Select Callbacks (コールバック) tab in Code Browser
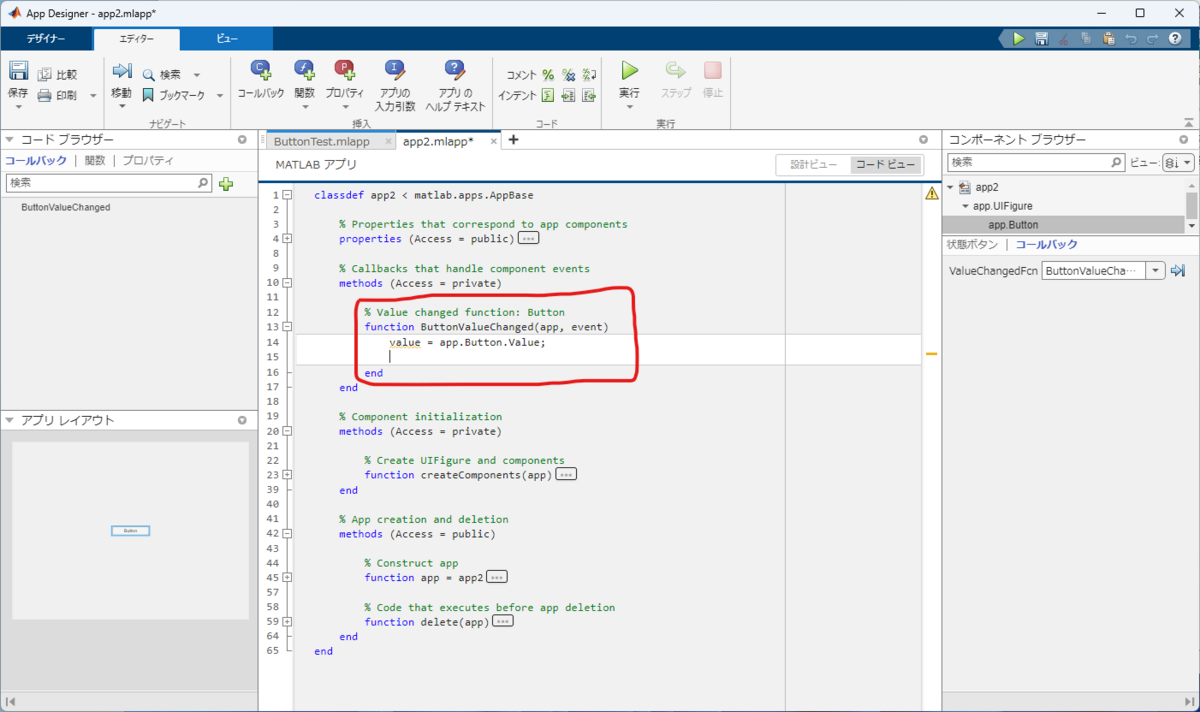 coord(36,160)
